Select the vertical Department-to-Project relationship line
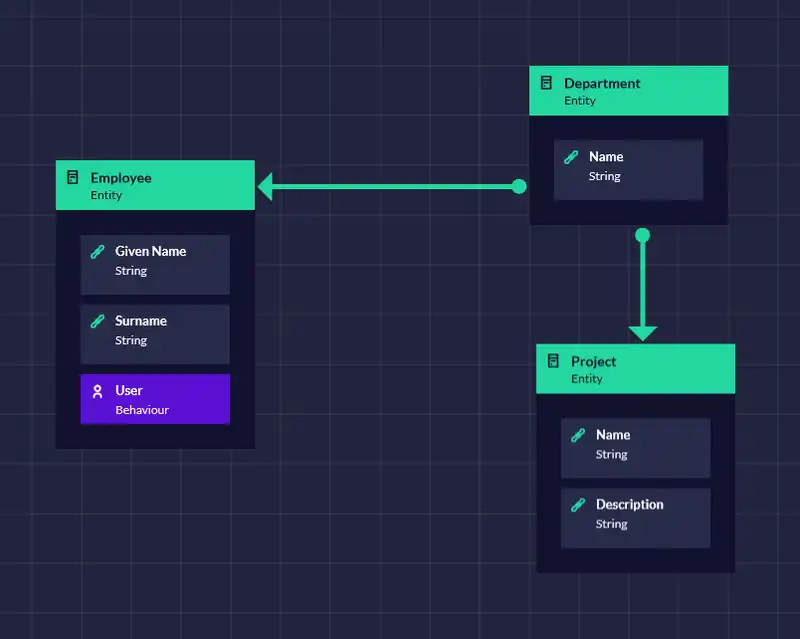The width and height of the screenshot is (800, 639). [642, 285]
